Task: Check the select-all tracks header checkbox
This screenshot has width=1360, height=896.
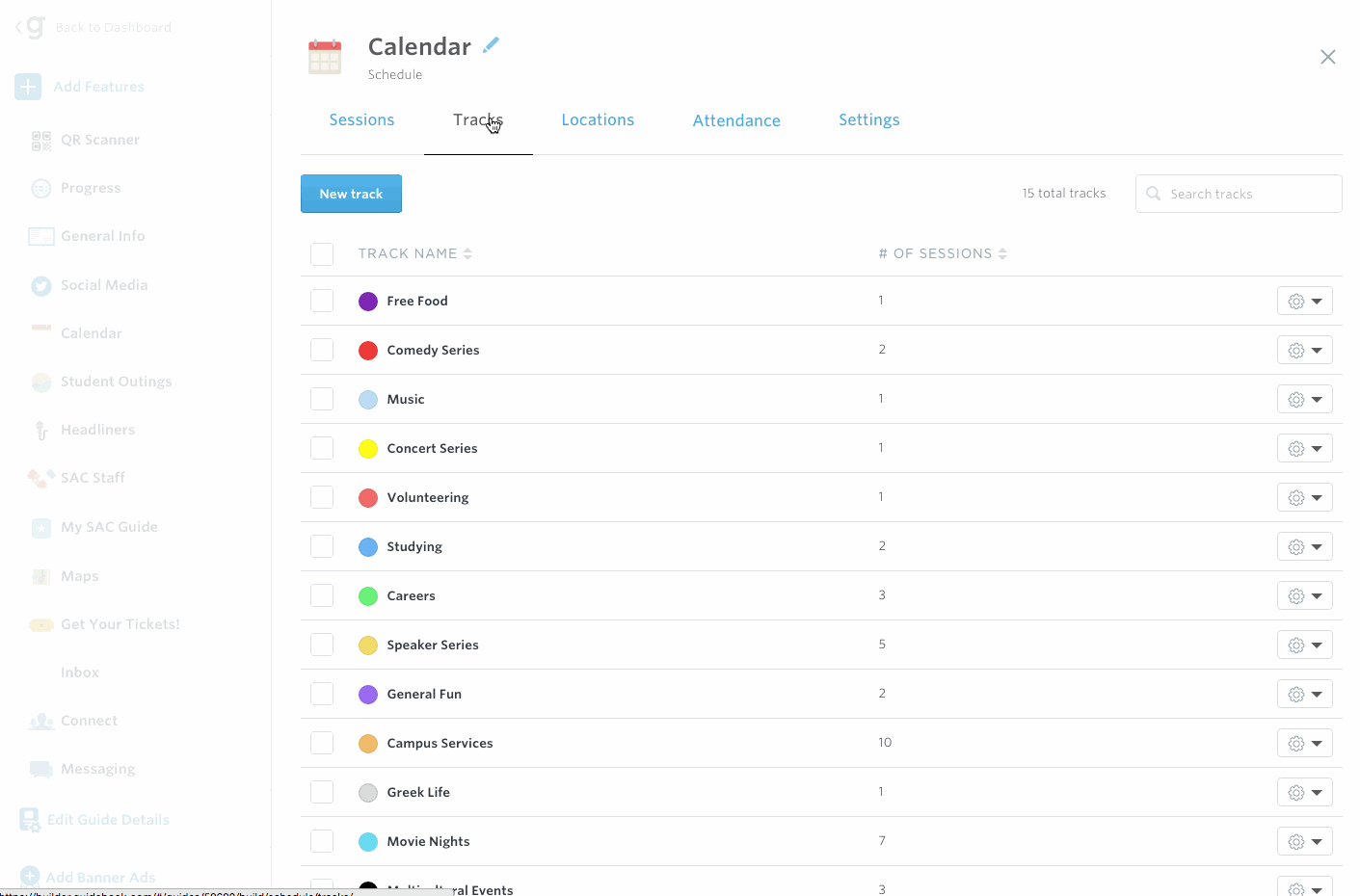Action: [322, 254]
